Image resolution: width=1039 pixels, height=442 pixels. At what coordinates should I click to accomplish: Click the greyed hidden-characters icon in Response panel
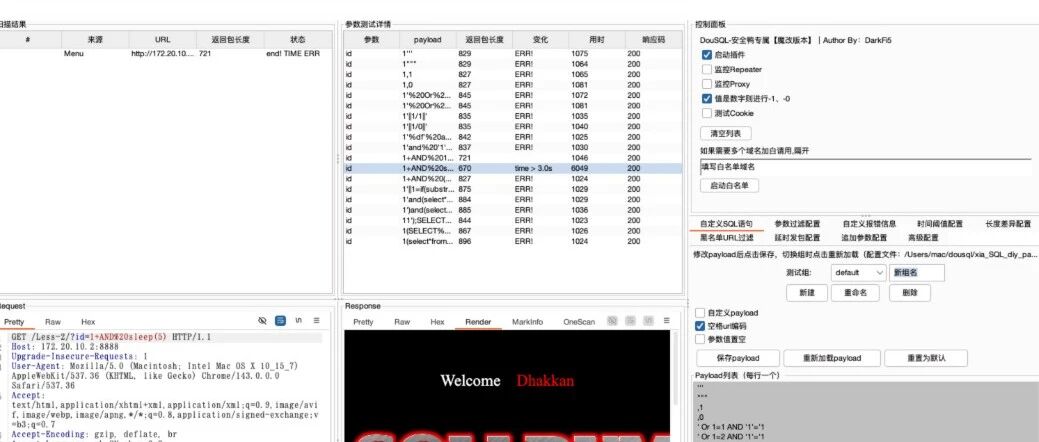pos(612,321)
